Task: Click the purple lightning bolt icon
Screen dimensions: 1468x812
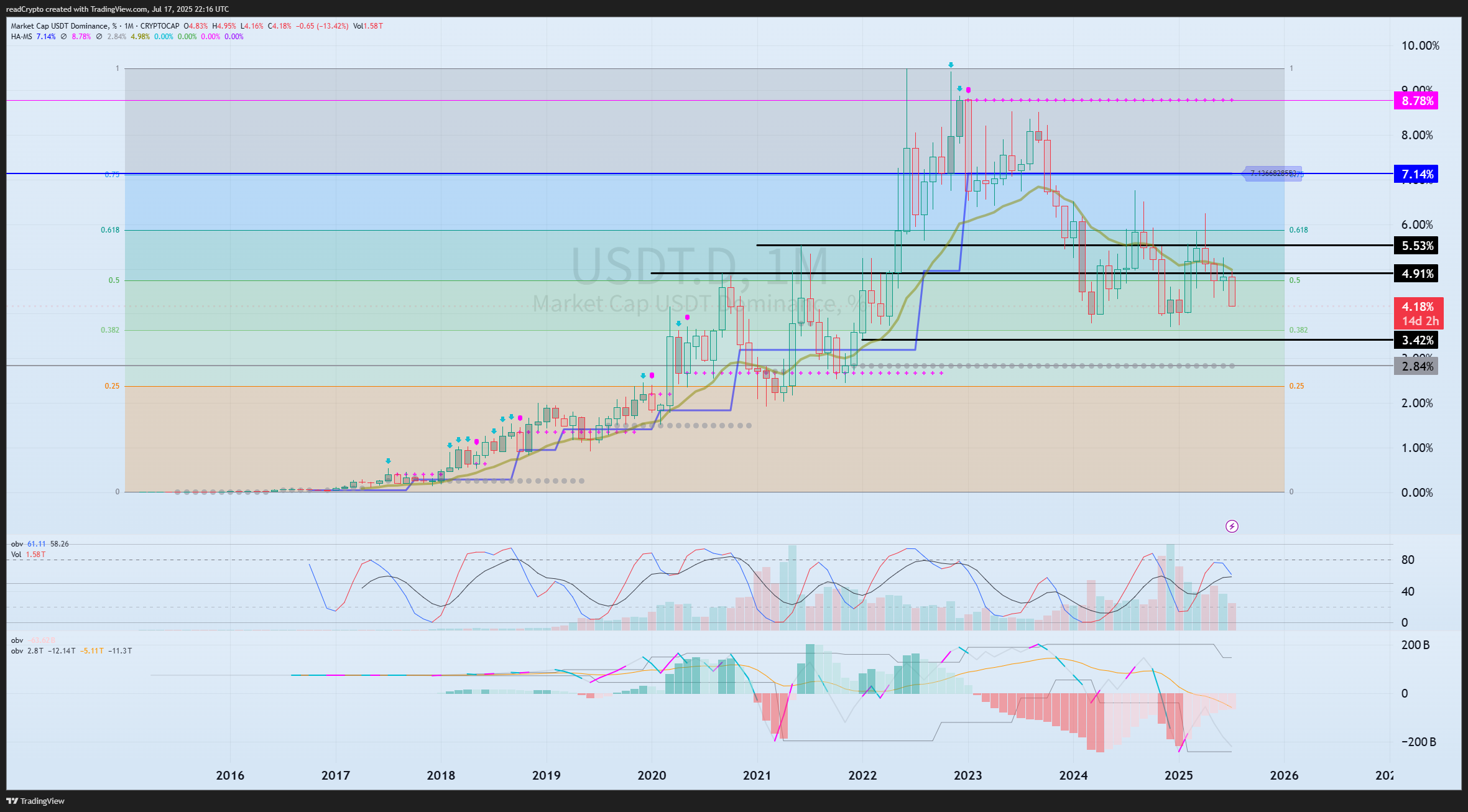Action: pyautogui.click(x=1231, y=527)
